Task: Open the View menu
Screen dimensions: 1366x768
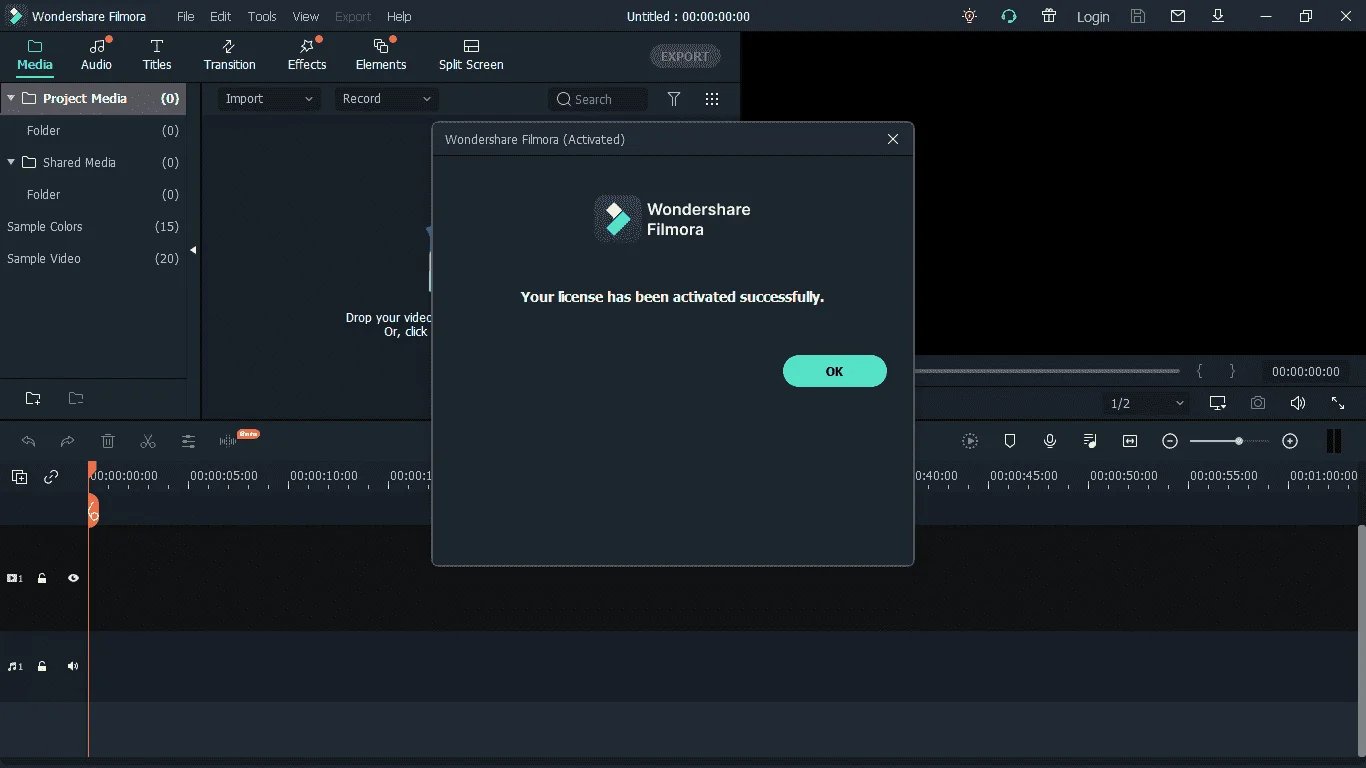Action: point(306,16)
